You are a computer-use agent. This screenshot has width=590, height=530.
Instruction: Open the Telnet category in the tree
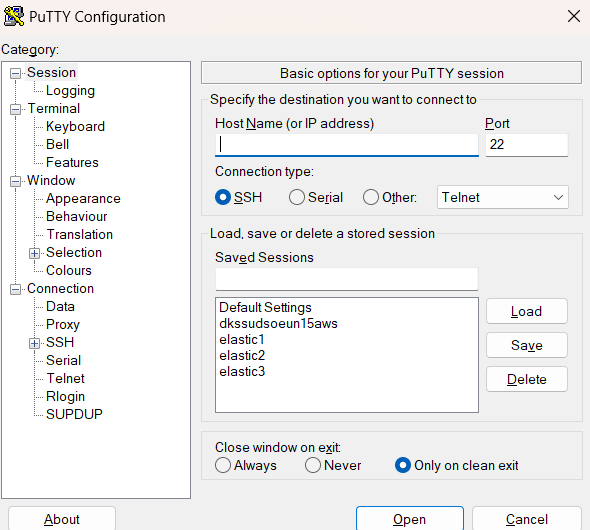(65, 378)
